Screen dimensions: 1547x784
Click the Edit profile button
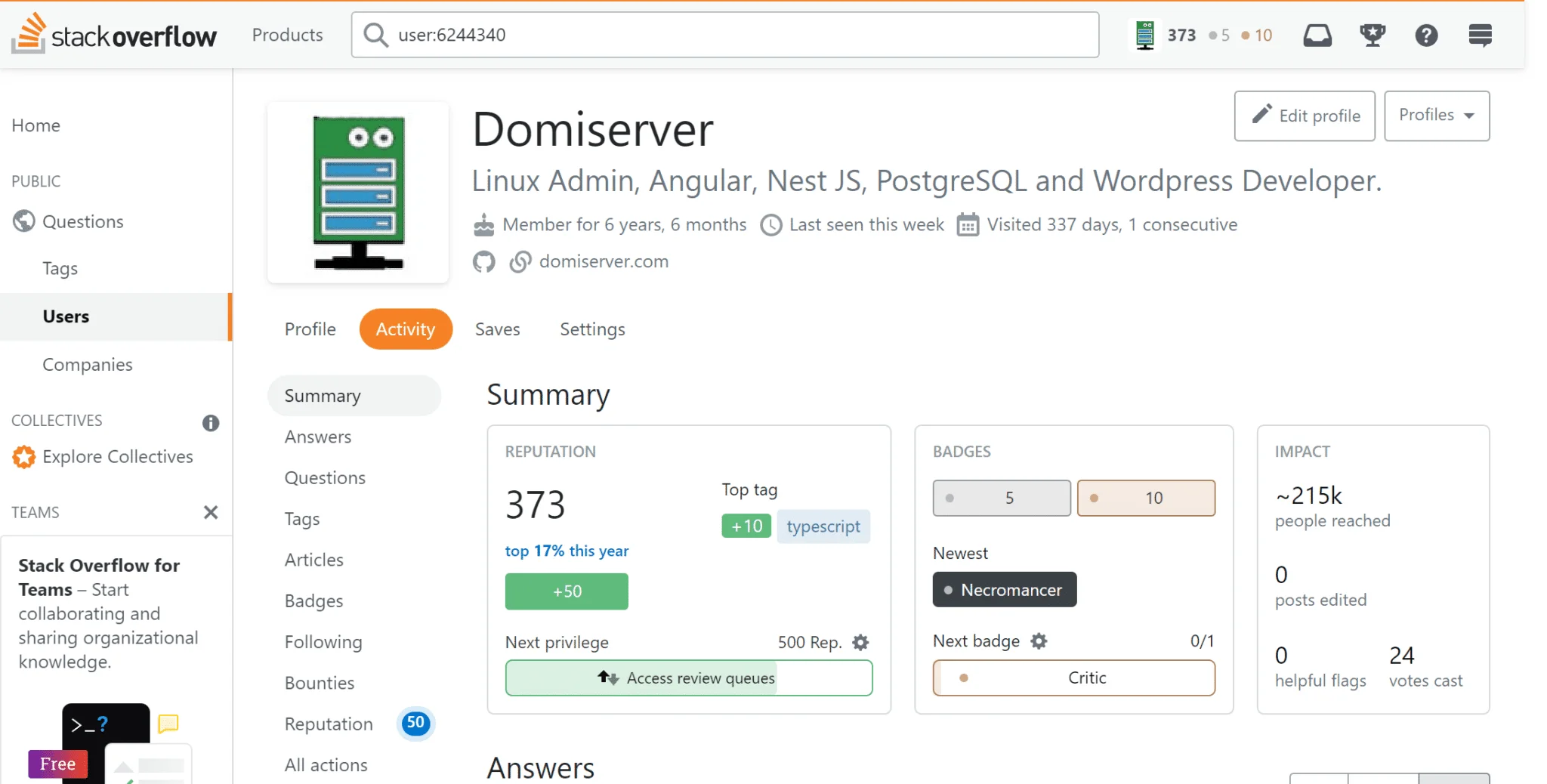pyautogui.click(x=1305, y=116)
